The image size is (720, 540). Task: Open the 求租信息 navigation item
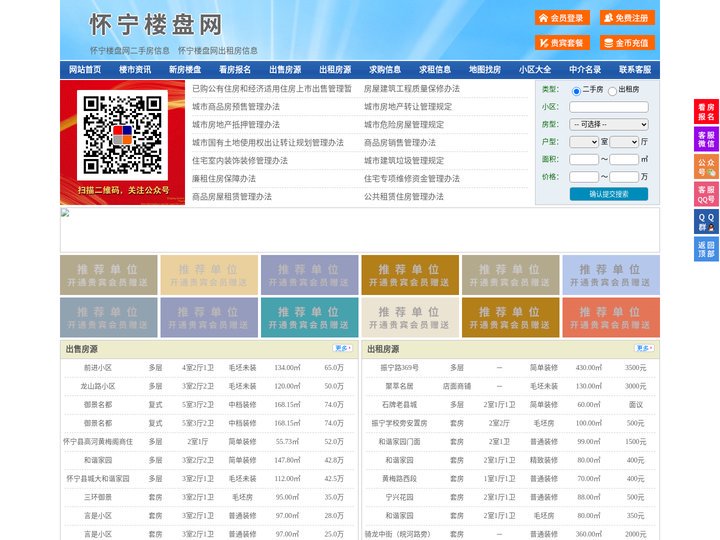point(435,69)
